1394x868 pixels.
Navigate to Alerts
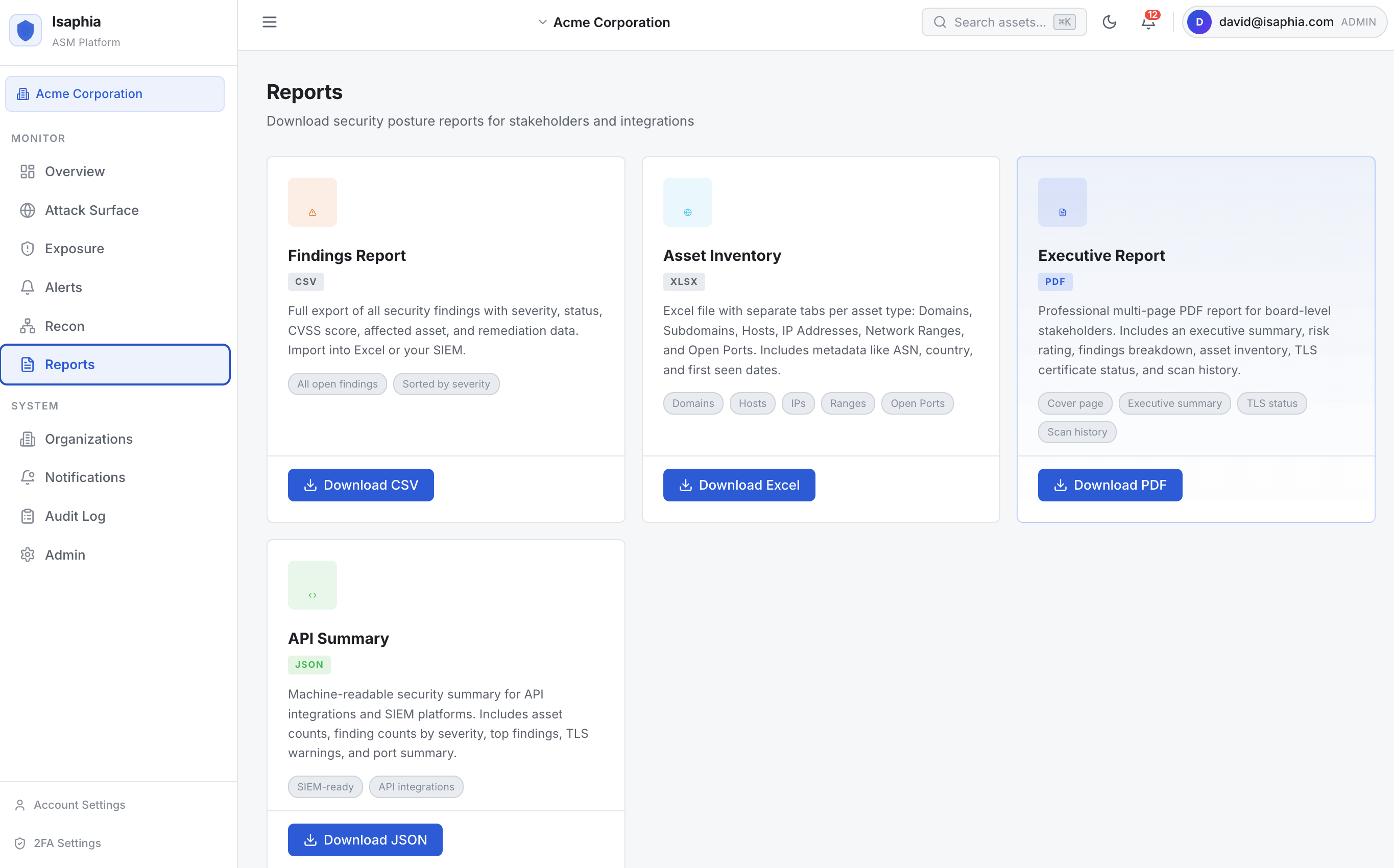point(115,287)
